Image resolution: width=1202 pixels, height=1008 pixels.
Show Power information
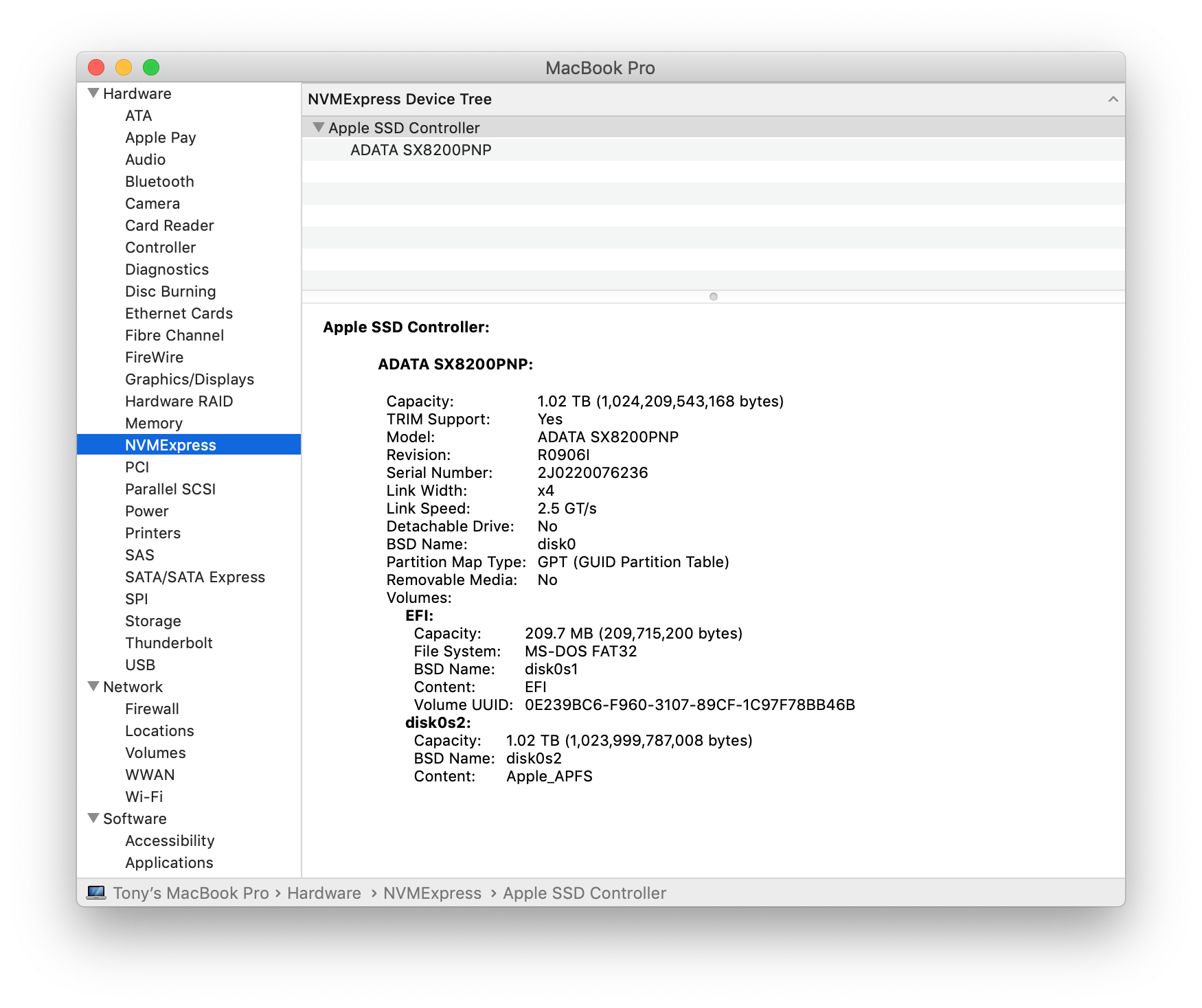(x=146, y=511)
